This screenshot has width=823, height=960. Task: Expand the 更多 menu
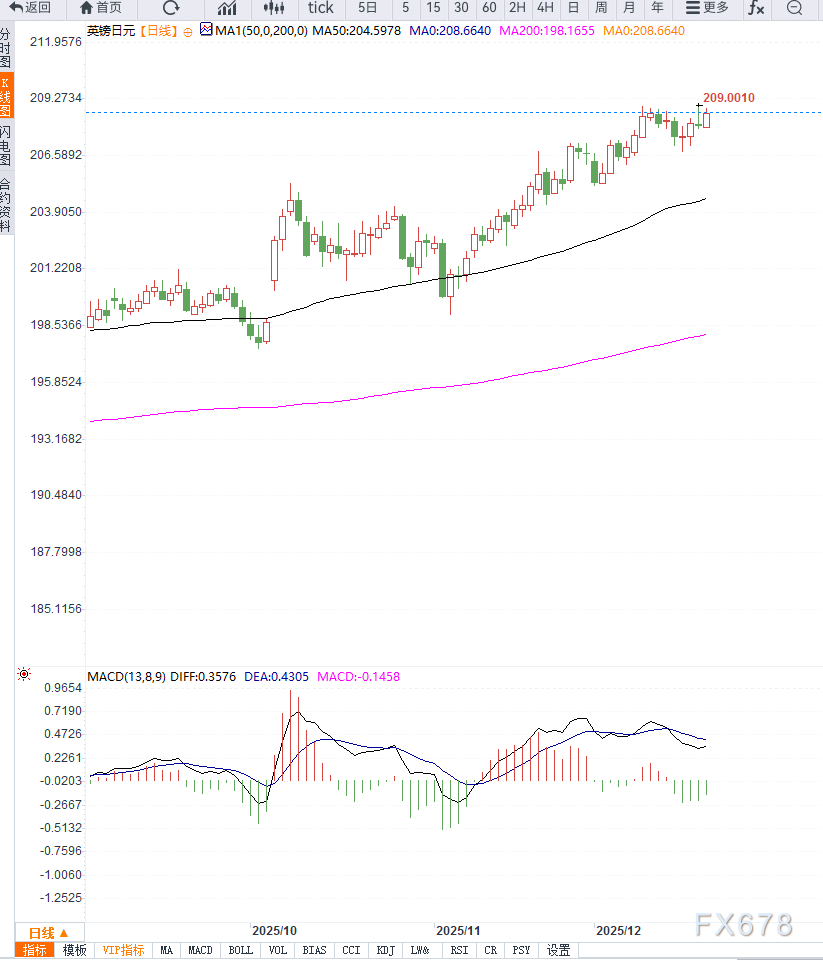[x=707, y=8]
